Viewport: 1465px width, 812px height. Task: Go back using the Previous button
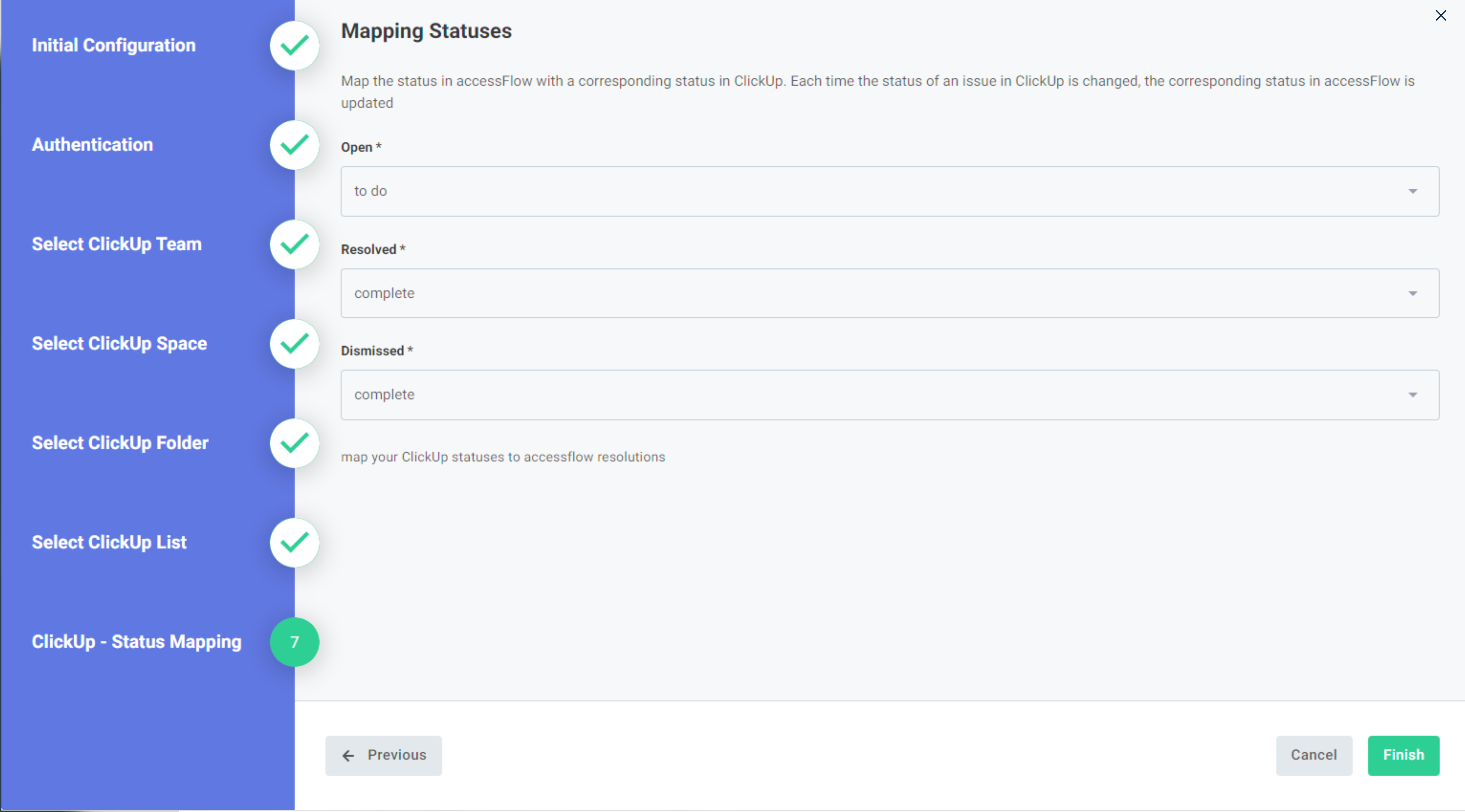click(383, 755)
